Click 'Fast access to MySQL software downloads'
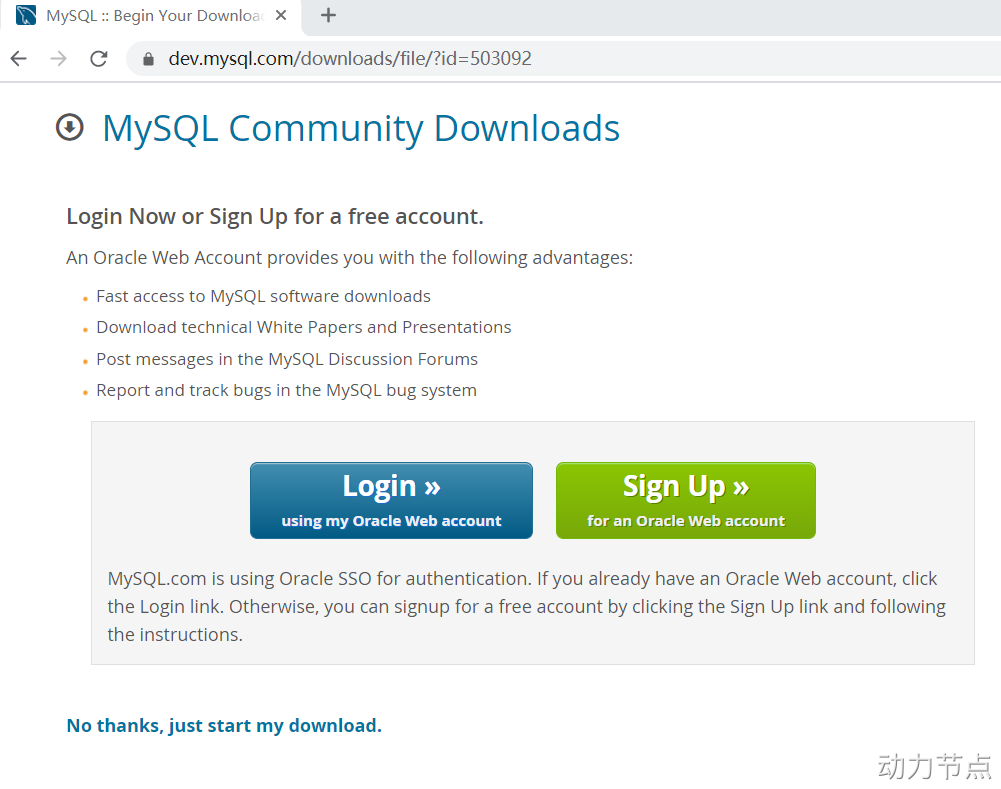The width and height of the screenshot is (1001, 789). pyautogui.click(x=263, y=296)
